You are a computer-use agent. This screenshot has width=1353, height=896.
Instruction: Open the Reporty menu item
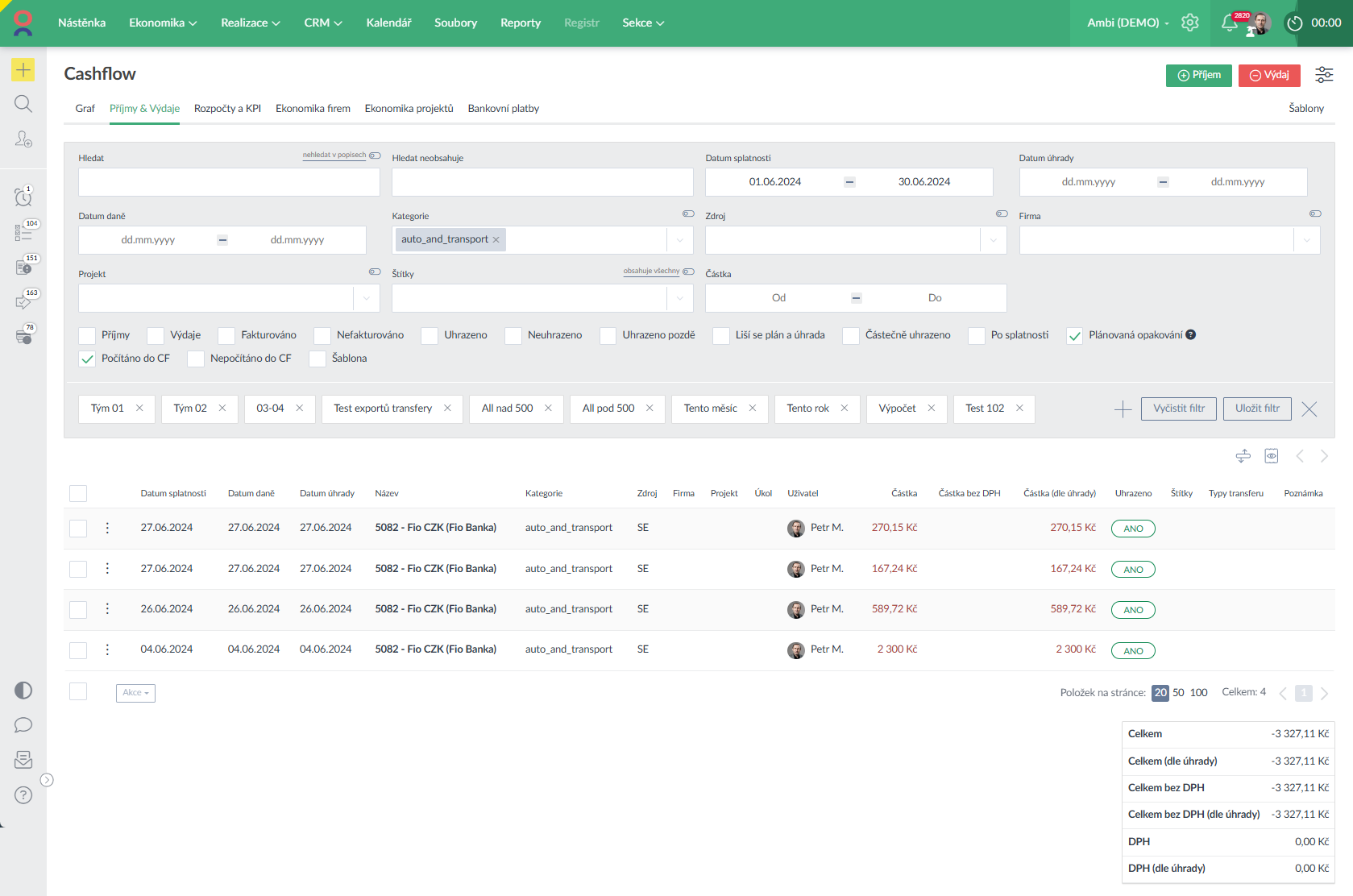coord(520,23)
